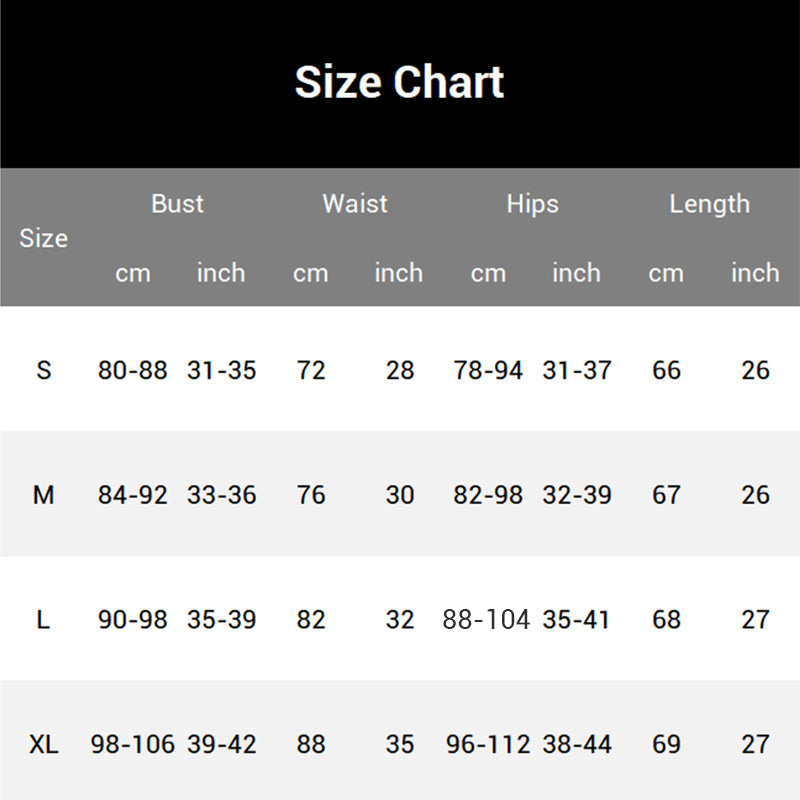Select the 35-39 bust inch value
This screenshot has height=800, width=800.
[x=221, y=620]
